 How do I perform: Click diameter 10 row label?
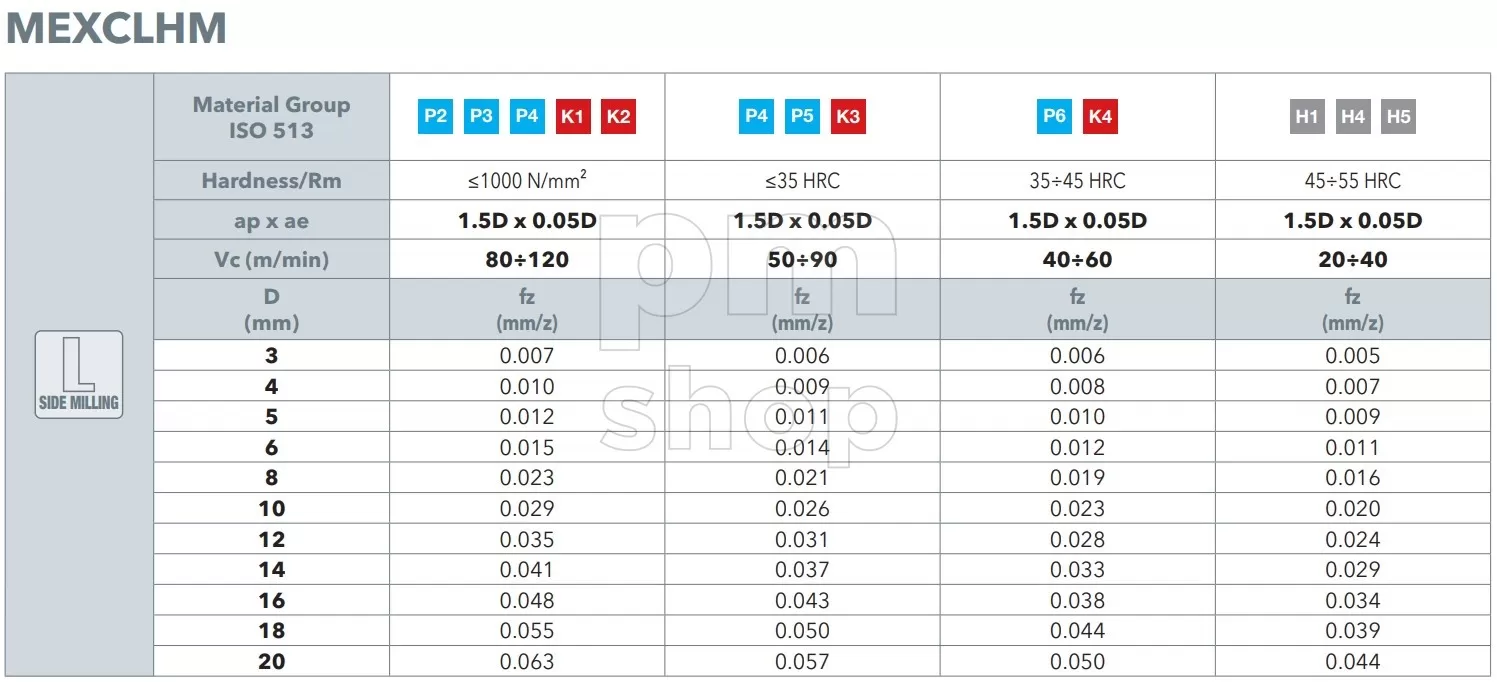click(272, 509)
